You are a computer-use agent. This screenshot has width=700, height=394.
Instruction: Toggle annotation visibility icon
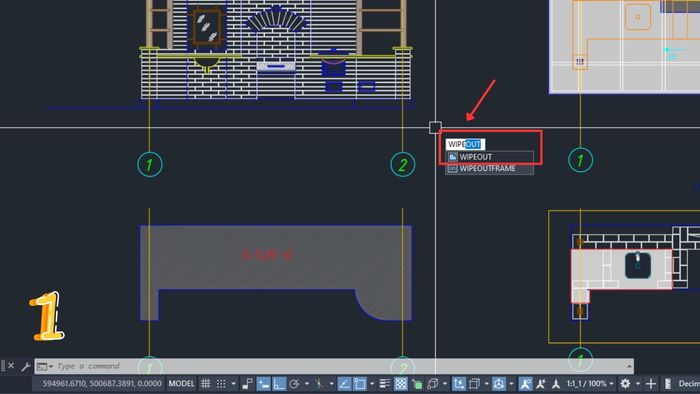pos(525,384)
